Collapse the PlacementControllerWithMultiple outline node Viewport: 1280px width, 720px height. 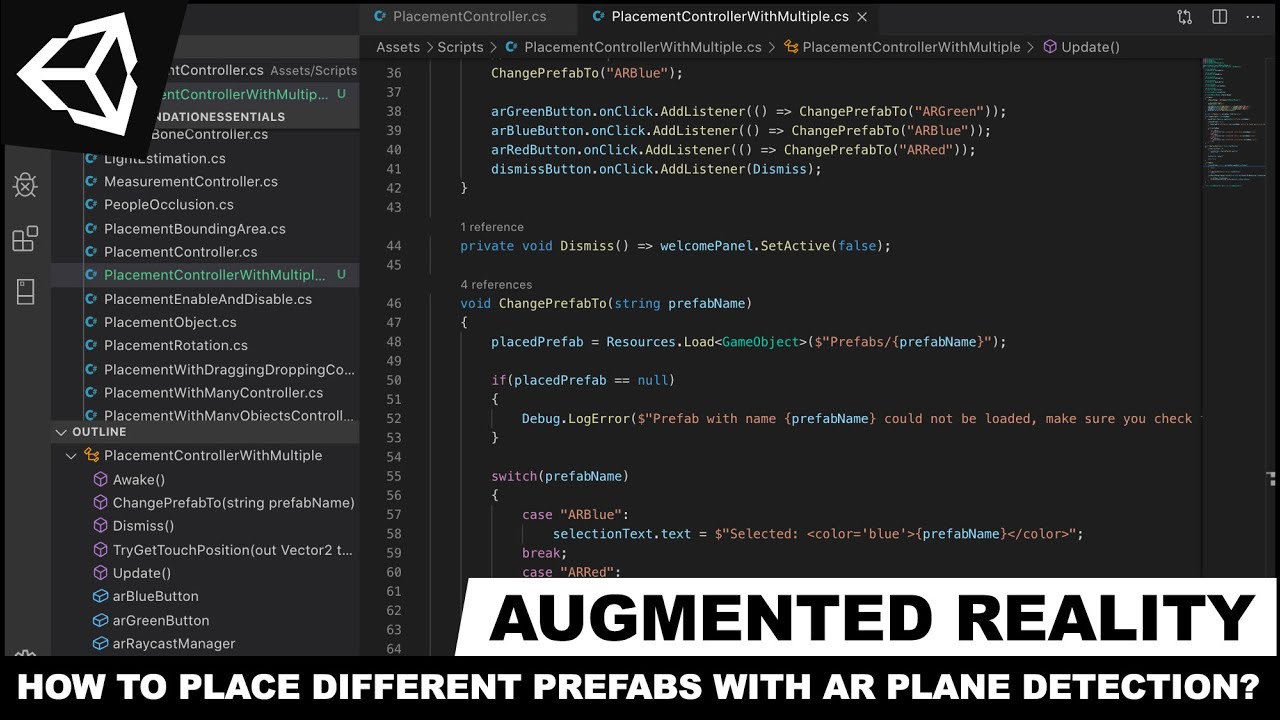pos(71,455)
